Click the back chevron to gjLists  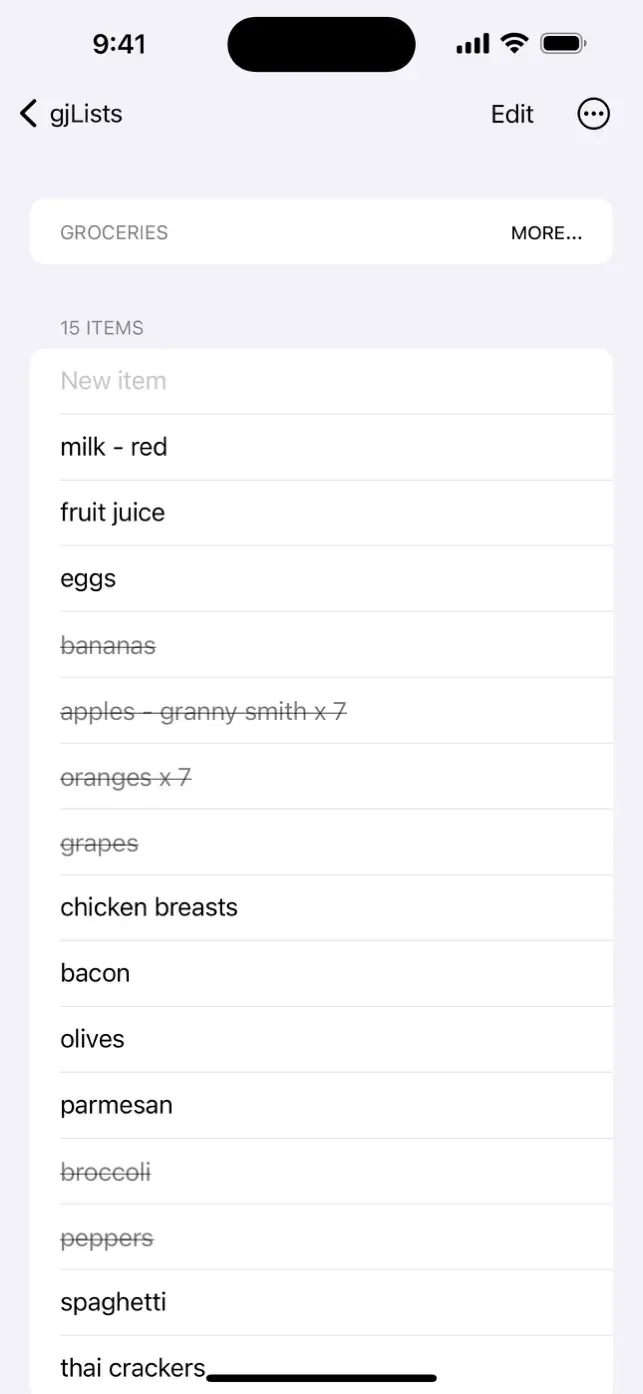point(27,113)
